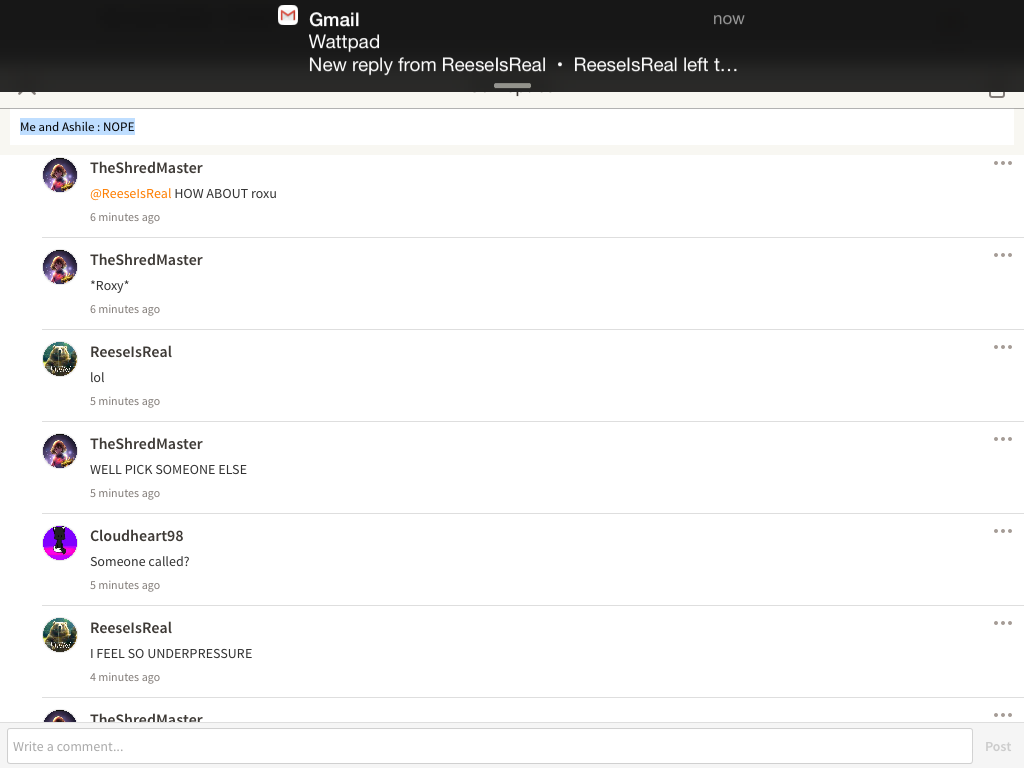1024x768 pixels.
Task: Open TheShredMaster avatar beside 'HOW ABOUT roxu'
Action: (x=60, y=175)
